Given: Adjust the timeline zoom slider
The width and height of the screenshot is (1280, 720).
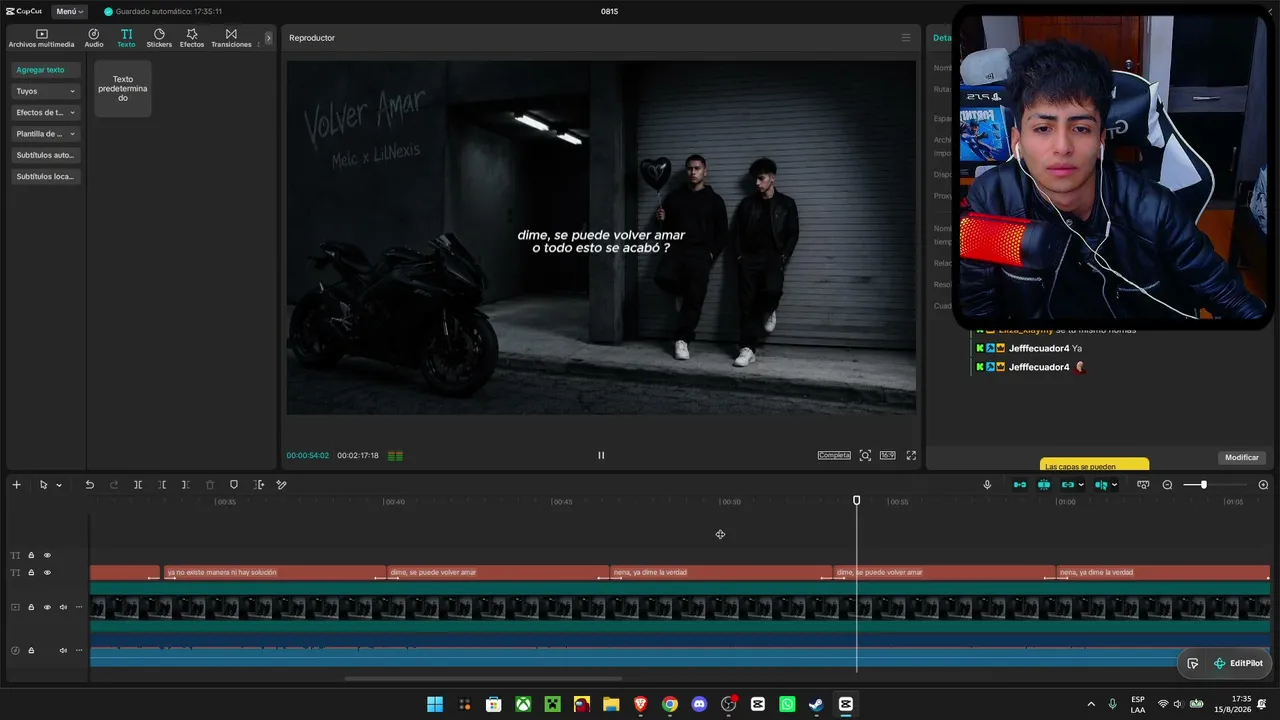Looking at the screenshot, I should click(x=1203, y=485).
